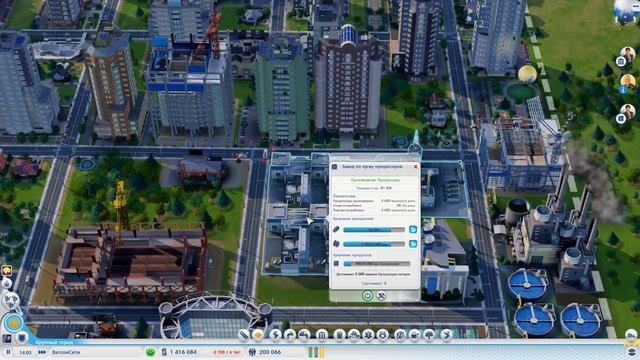Image resolution: width=640 pixels, height=360 pixels.
Task: Open the Water faucet menu
Action: point(290,335)
